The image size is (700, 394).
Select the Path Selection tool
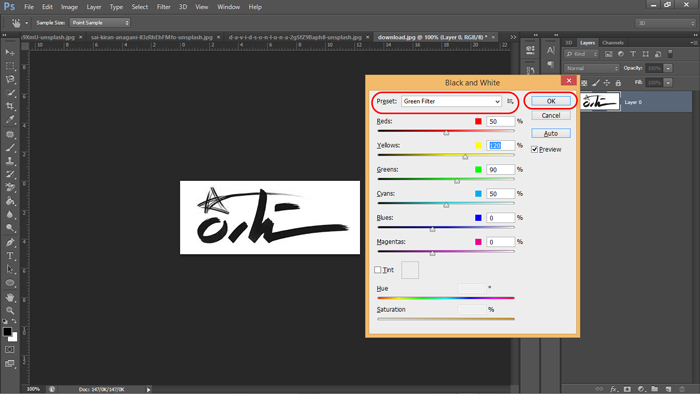10,269
